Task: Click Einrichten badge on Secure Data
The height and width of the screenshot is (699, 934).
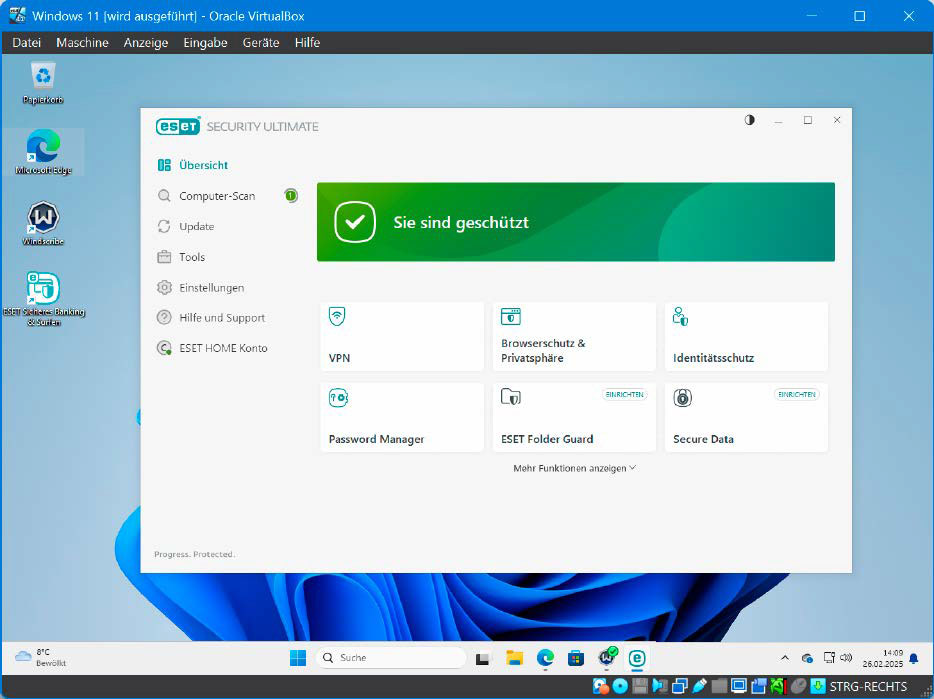Action: click(x=796, y=394)
